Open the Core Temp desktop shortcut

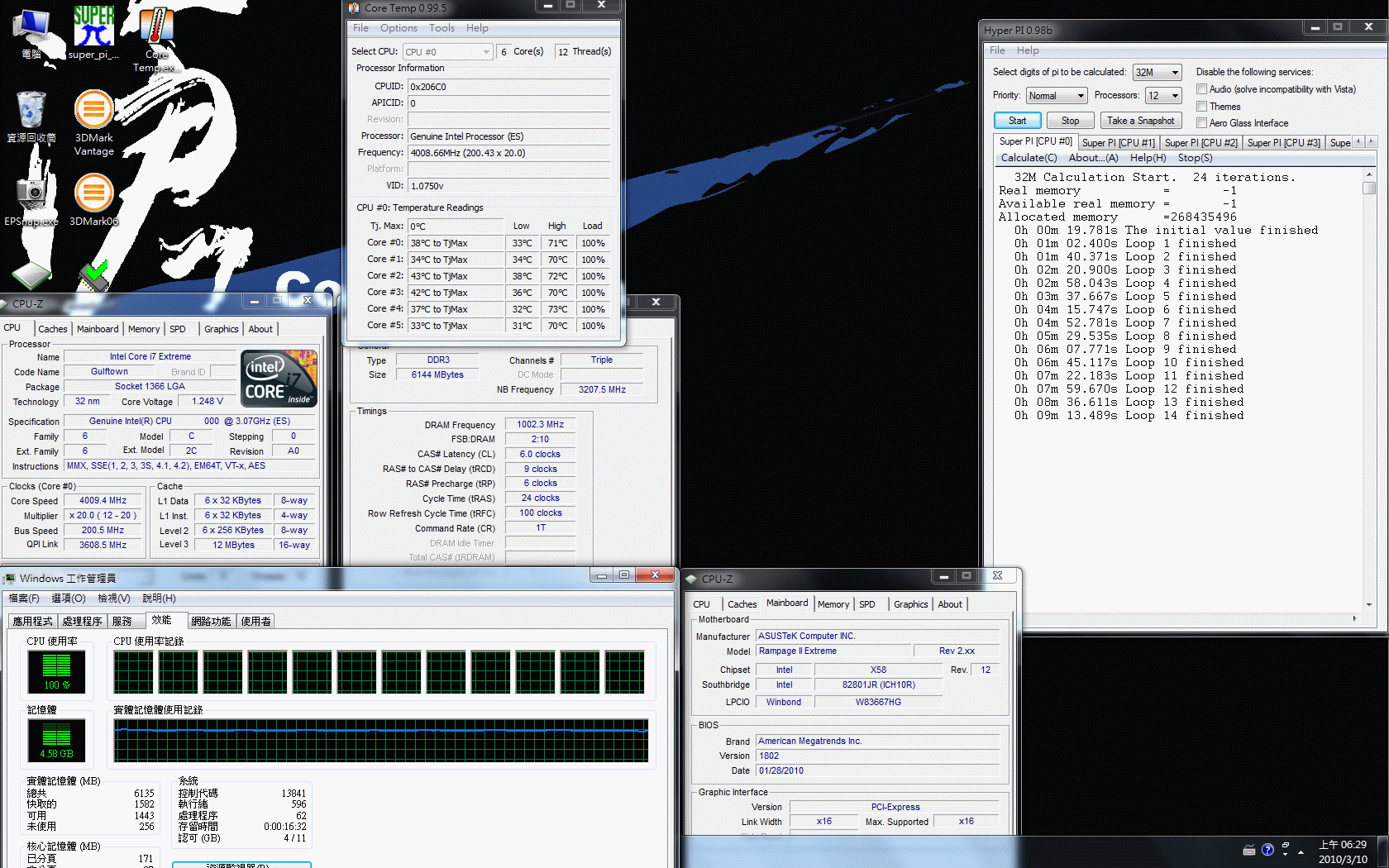click(x=155, y=40)
